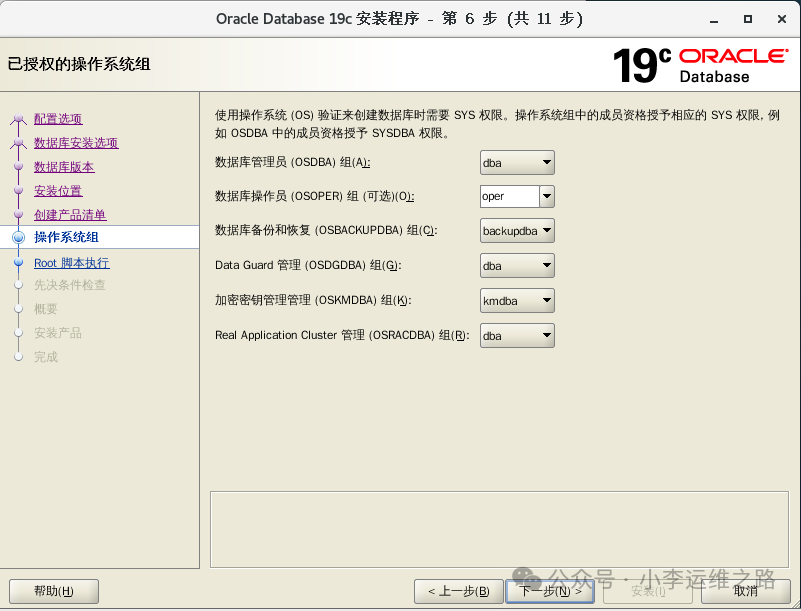Go to the 配置选项 step link
The height and width of the screenshot is (611, 801).
[x=58, y=119]
